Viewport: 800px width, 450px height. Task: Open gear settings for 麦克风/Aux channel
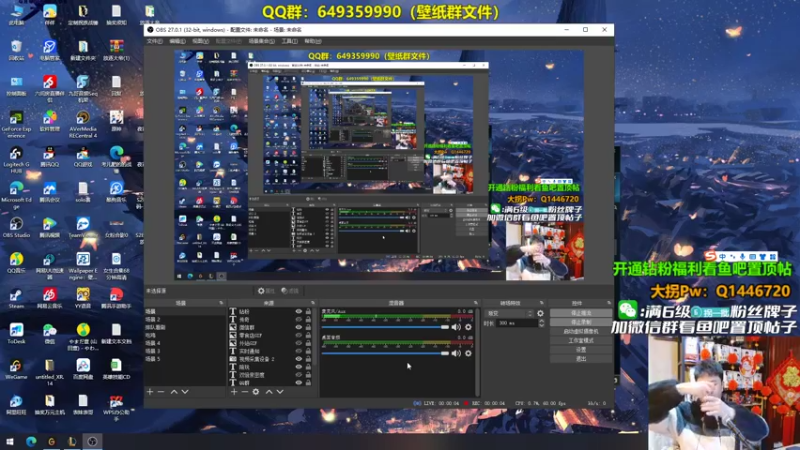(468, 327)
